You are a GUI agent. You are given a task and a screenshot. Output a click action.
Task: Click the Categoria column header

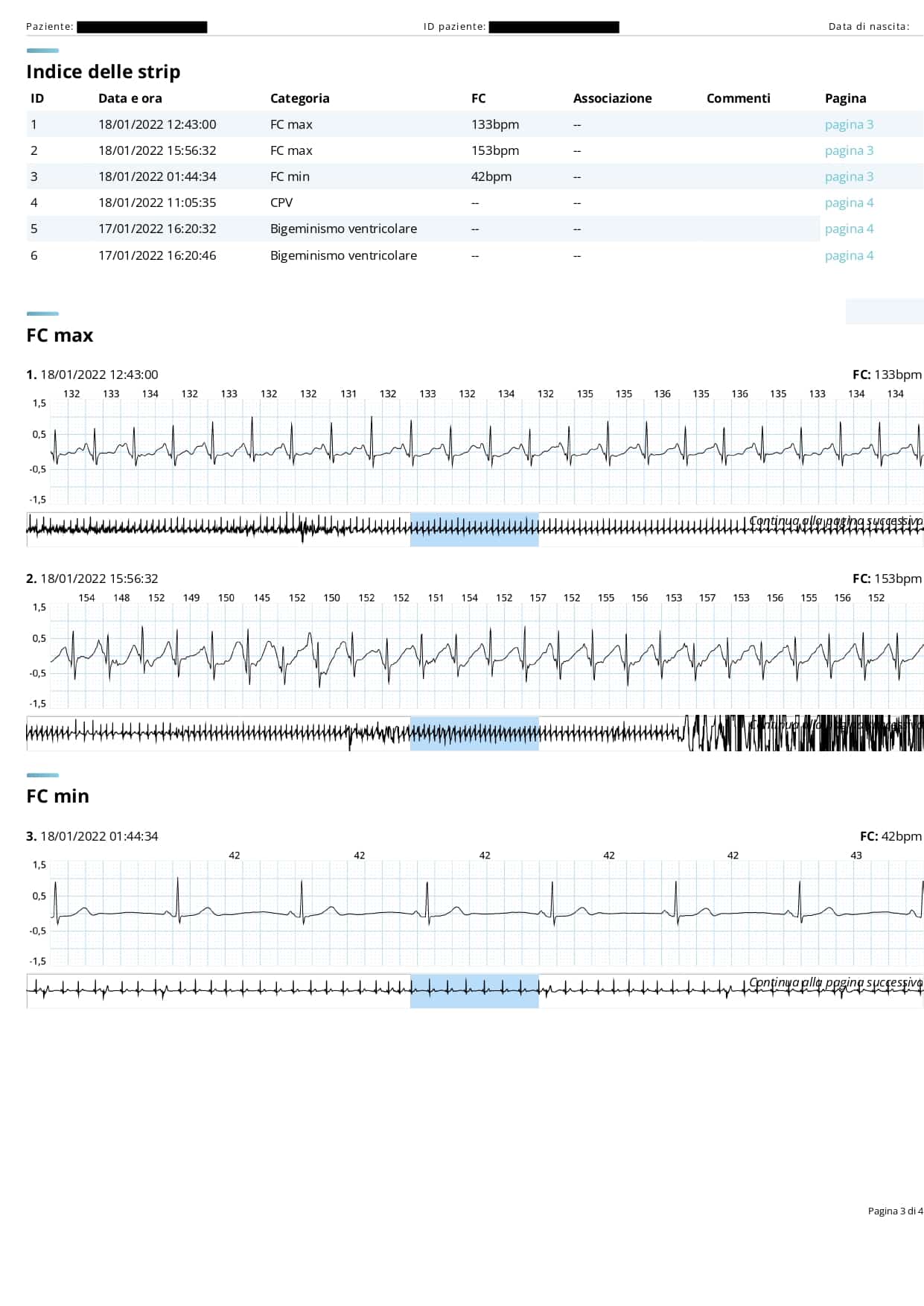tap(299, 98)
